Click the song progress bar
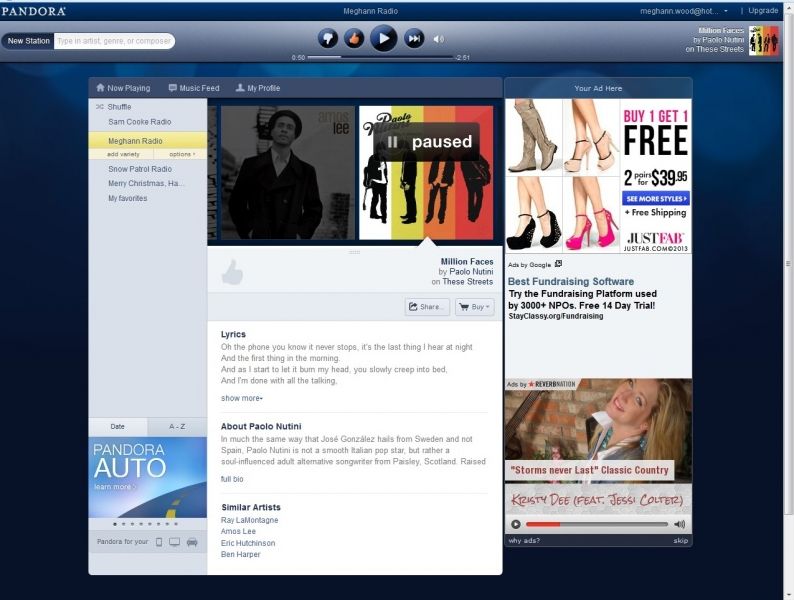Viewport: 794px width, 600px height. tap(380, 58)
